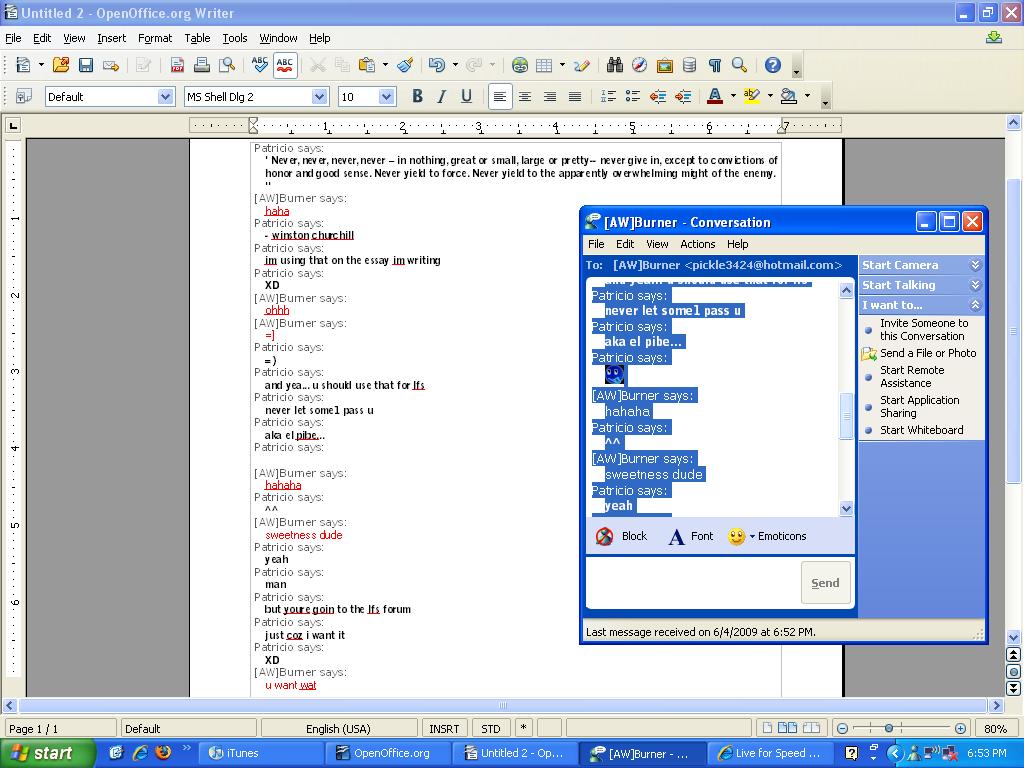Screen dimensions: 1024x768
Task: Toggle Bold formatting
Action: (x=417, y=97)
